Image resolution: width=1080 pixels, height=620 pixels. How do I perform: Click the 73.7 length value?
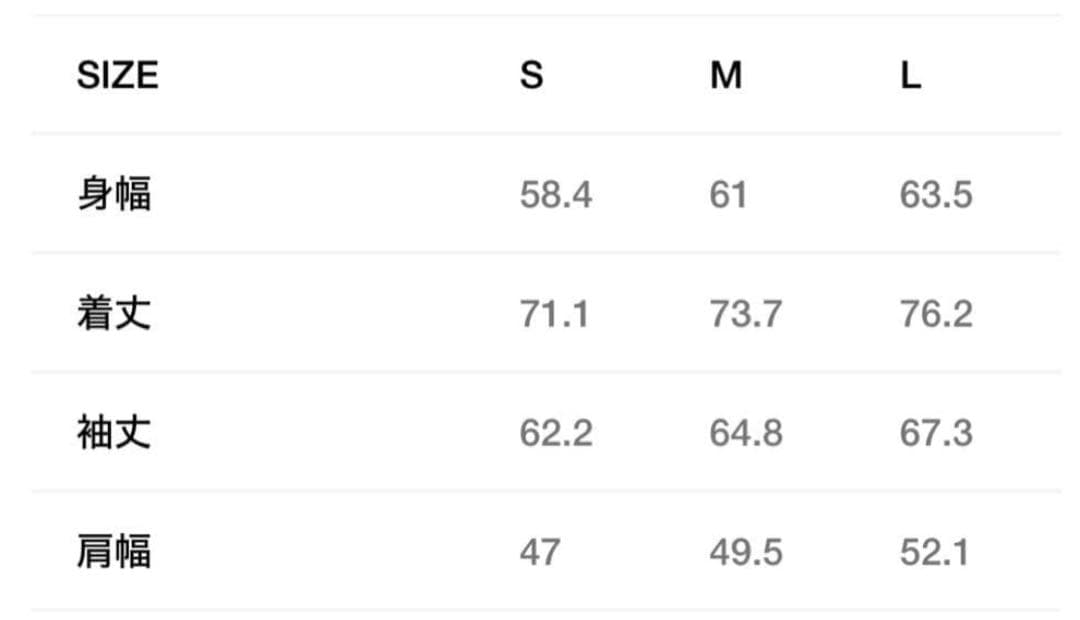tap(745, 314)
